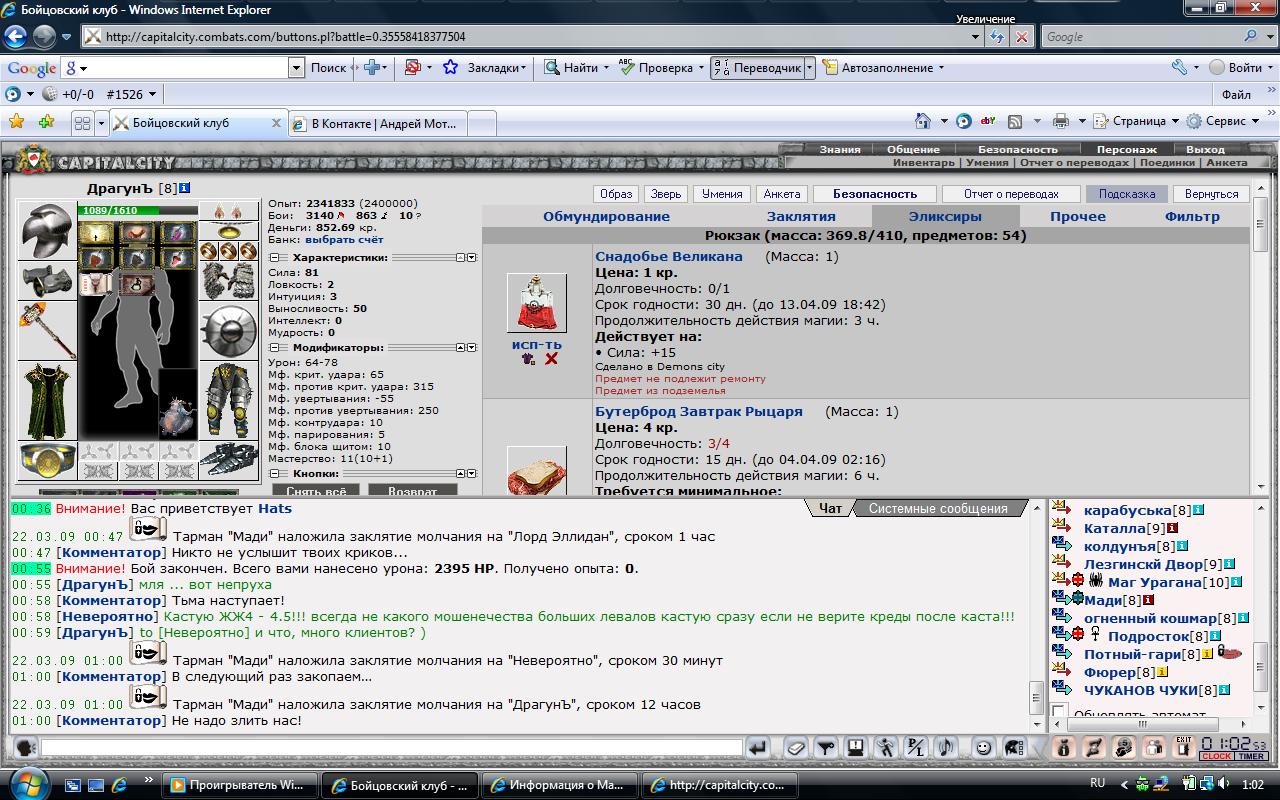Expand the Переводчик dropdown
1280x800 pixels.
tap(810, 68)
